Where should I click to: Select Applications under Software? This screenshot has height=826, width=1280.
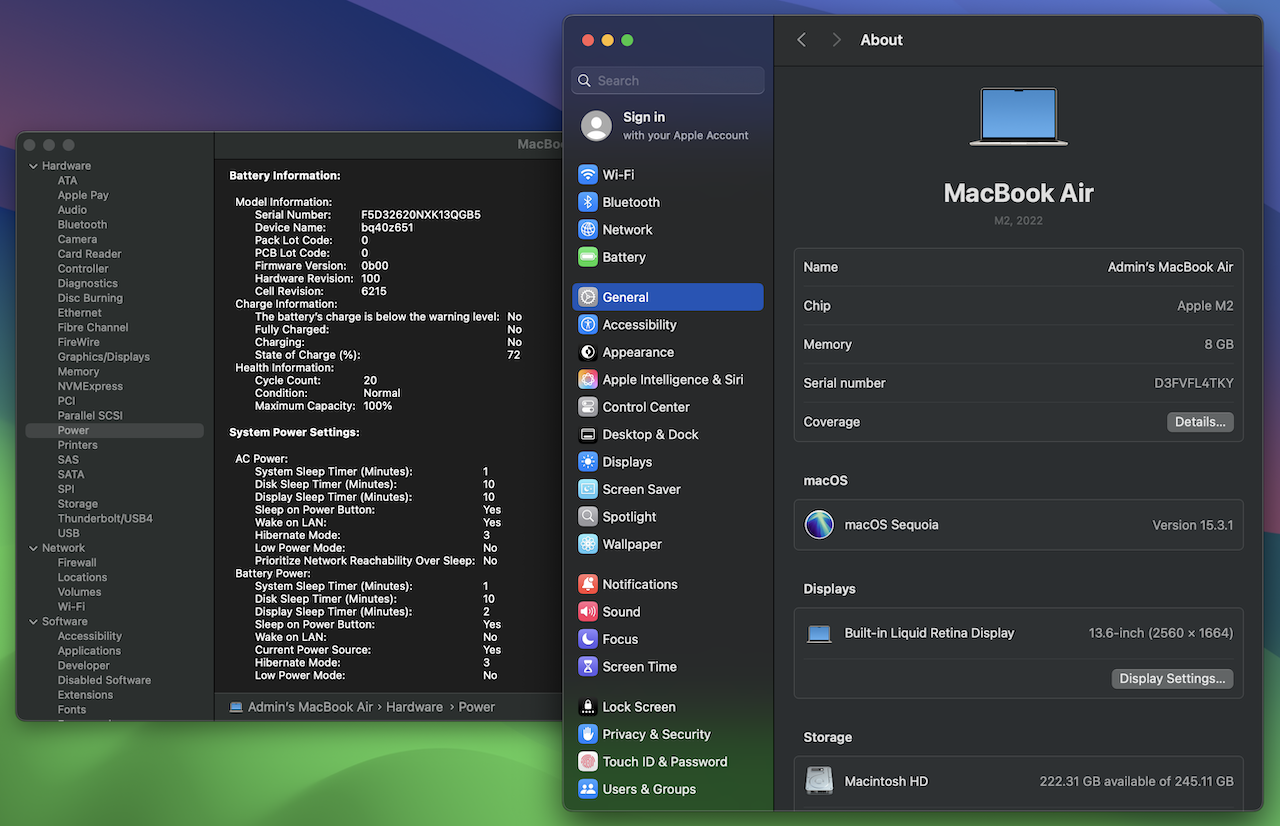(89, 650)
